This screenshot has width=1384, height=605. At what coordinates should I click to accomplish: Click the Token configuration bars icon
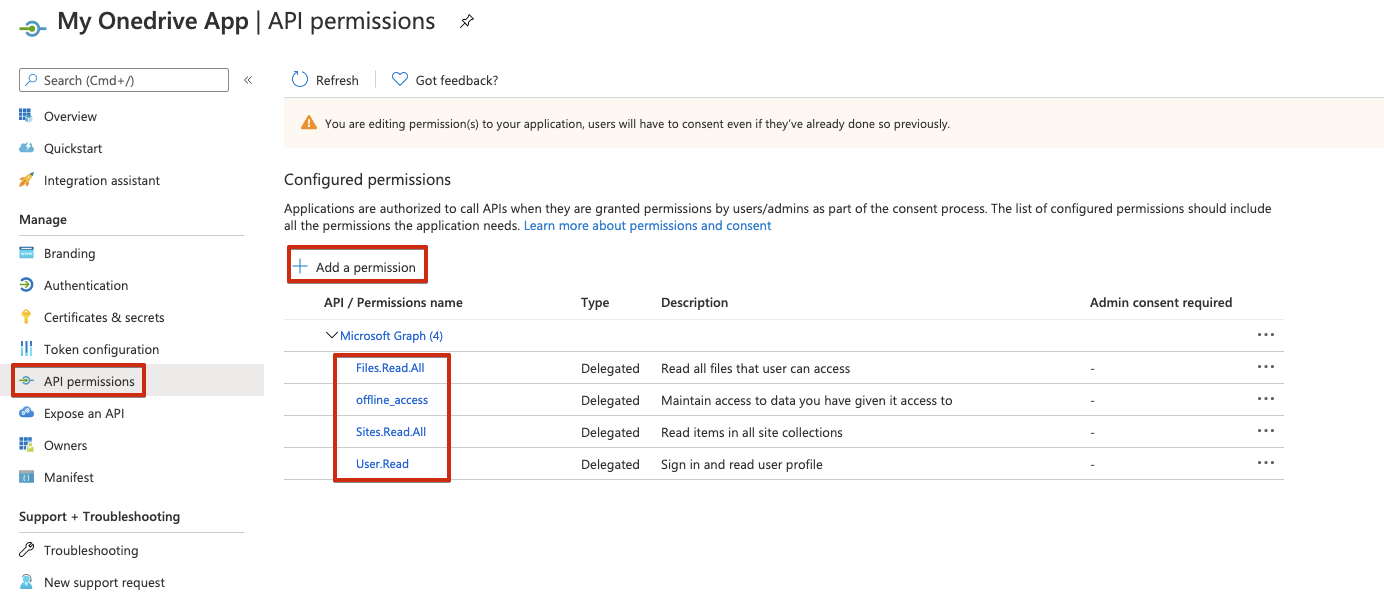26,349
